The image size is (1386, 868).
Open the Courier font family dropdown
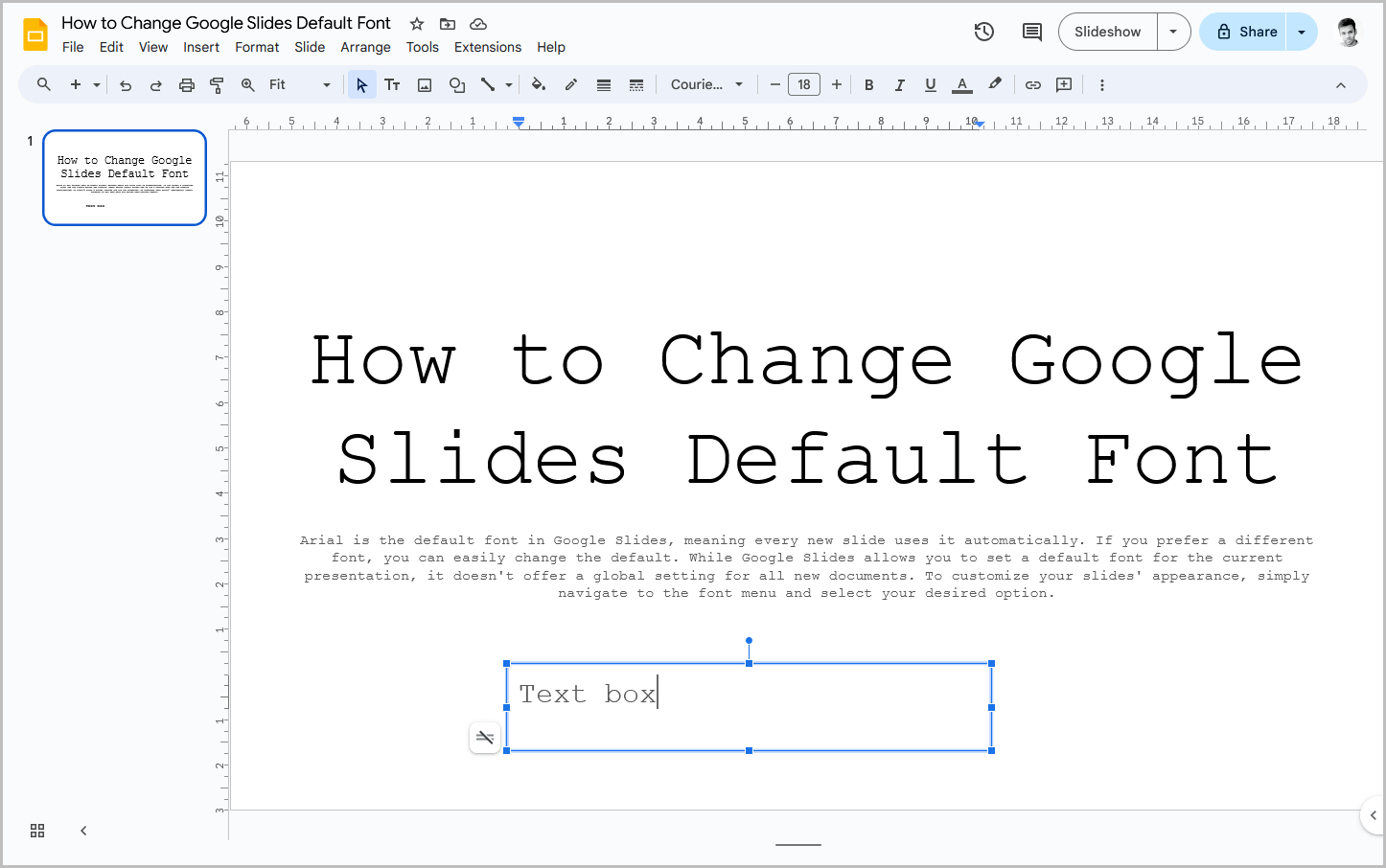click(x=707, y=85)
